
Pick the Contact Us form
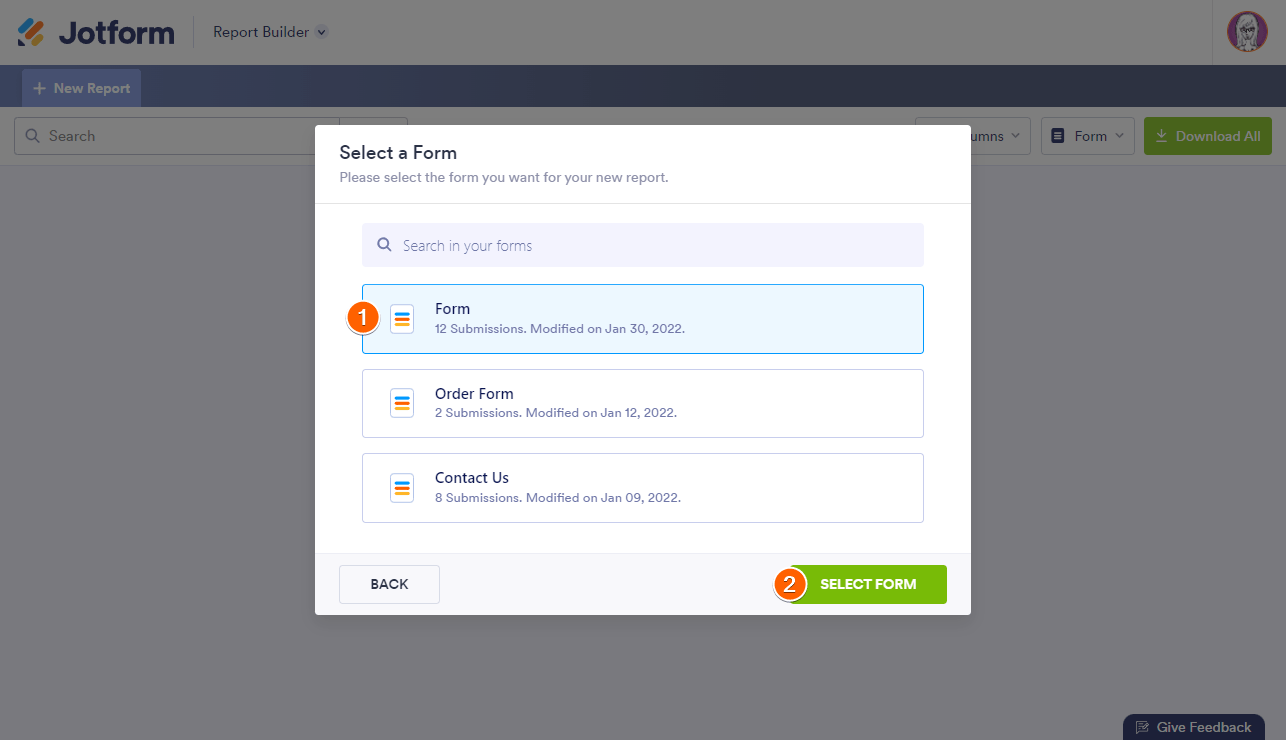click(642, 487)
